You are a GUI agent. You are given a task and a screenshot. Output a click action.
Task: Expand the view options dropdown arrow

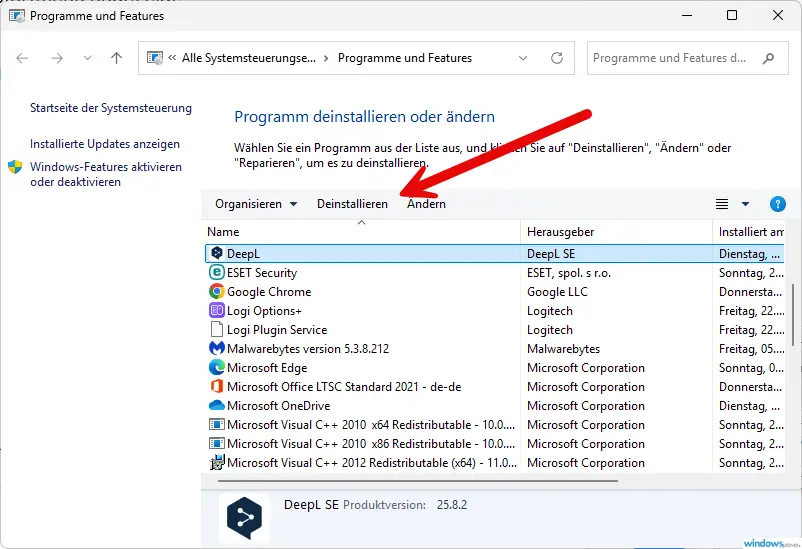[745, 204]
